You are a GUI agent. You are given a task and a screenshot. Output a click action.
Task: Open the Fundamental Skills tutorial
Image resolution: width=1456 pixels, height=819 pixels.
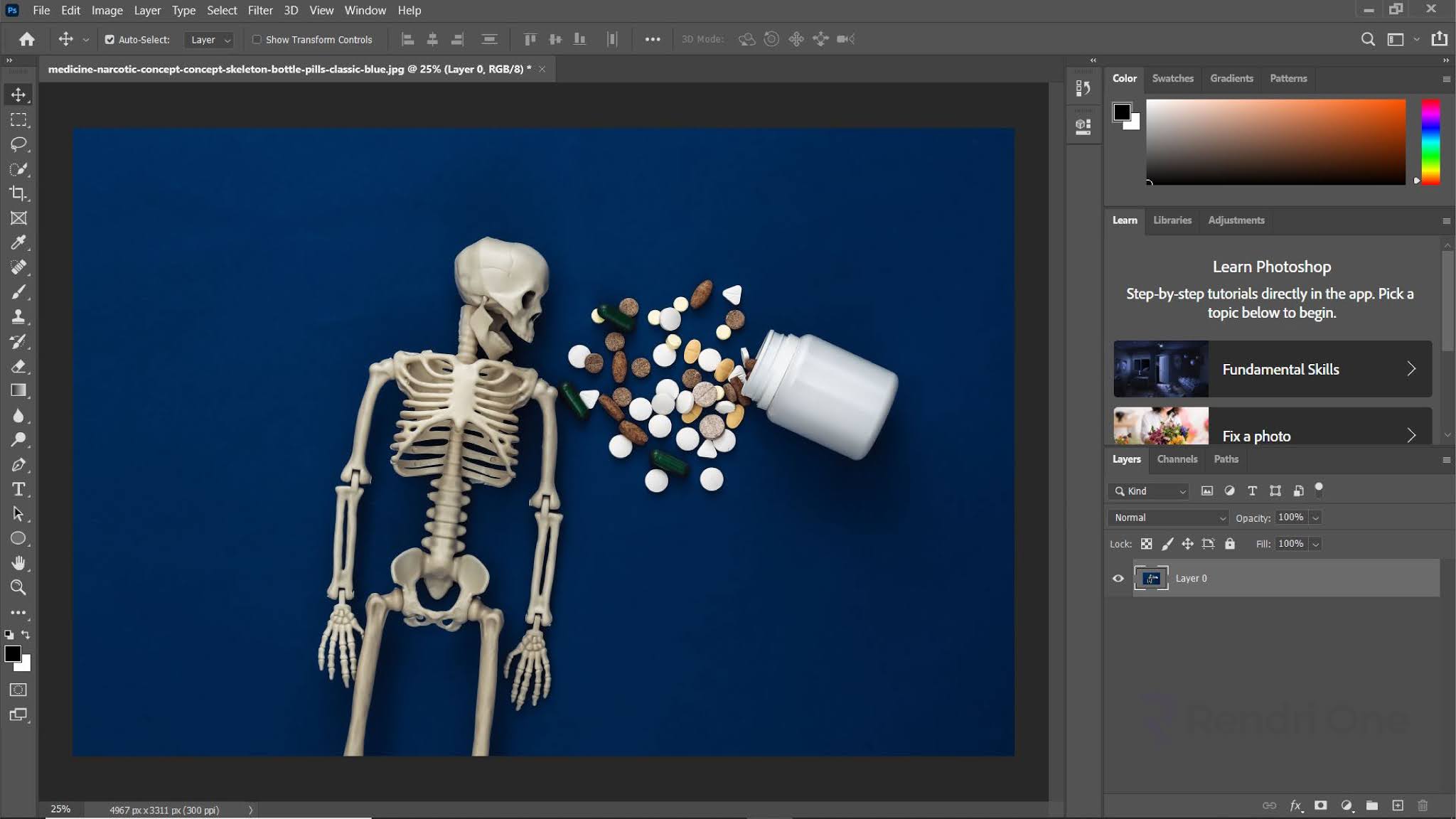tap(1273, 369)
